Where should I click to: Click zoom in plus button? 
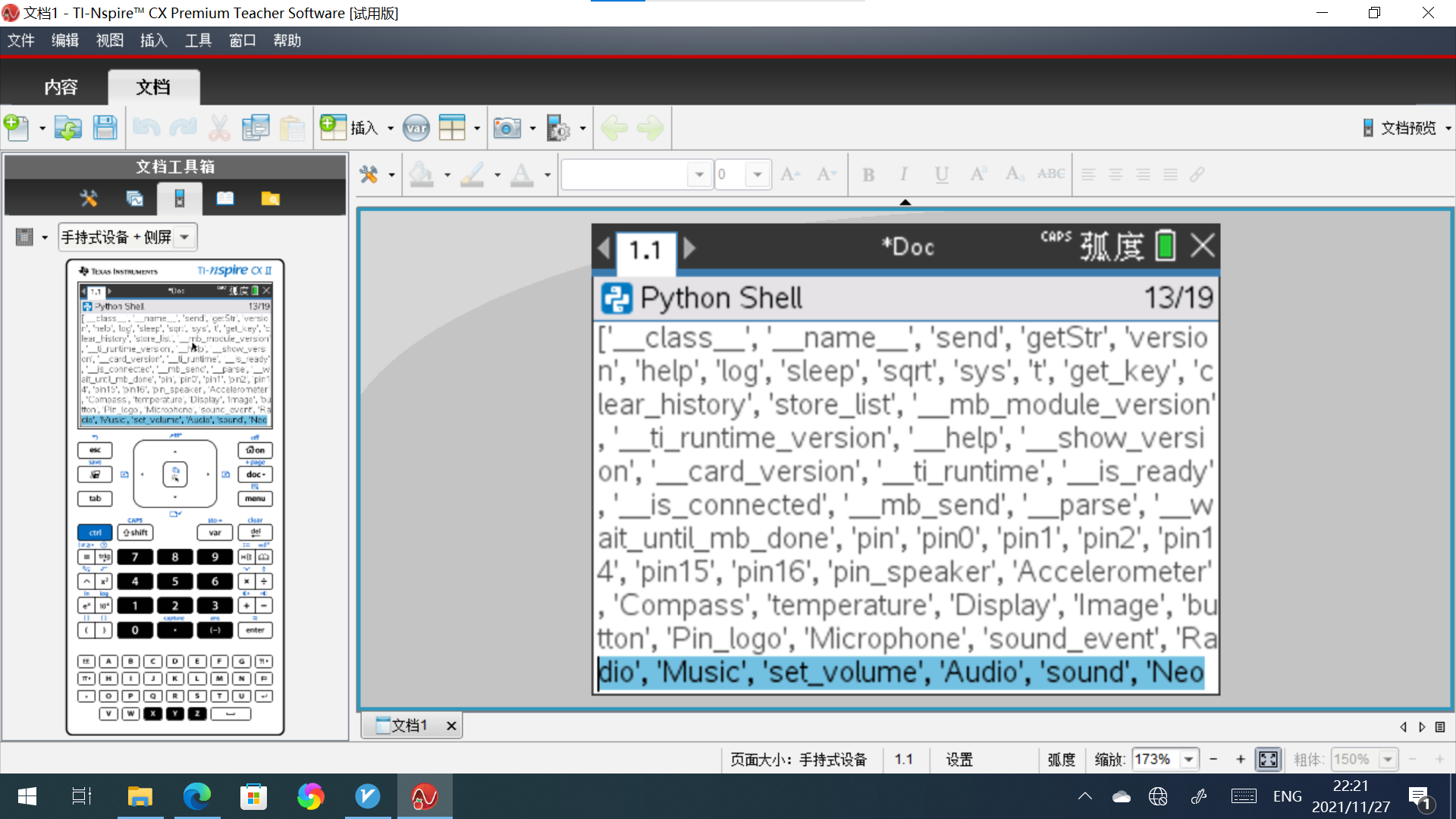click(1241, 759)
